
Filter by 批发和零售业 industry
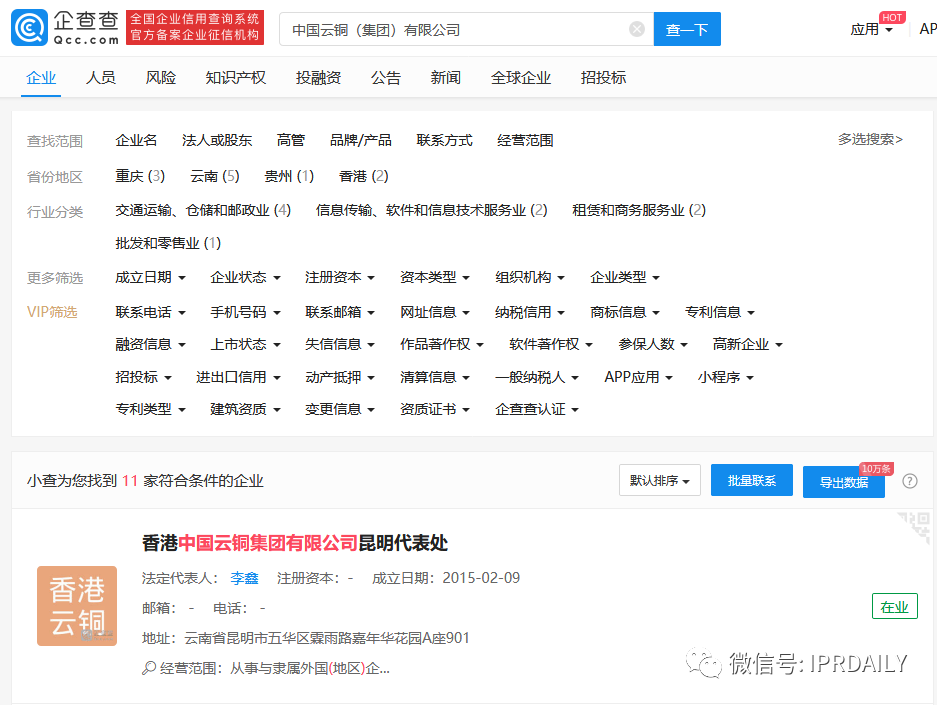[x=168, y=243]
